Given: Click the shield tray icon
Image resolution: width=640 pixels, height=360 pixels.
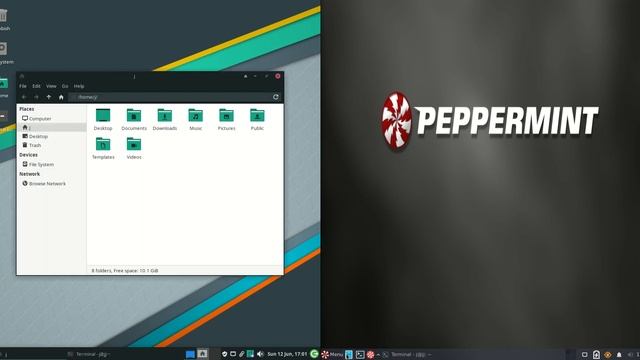Looking at the screenshot, I should click(224, 354).
